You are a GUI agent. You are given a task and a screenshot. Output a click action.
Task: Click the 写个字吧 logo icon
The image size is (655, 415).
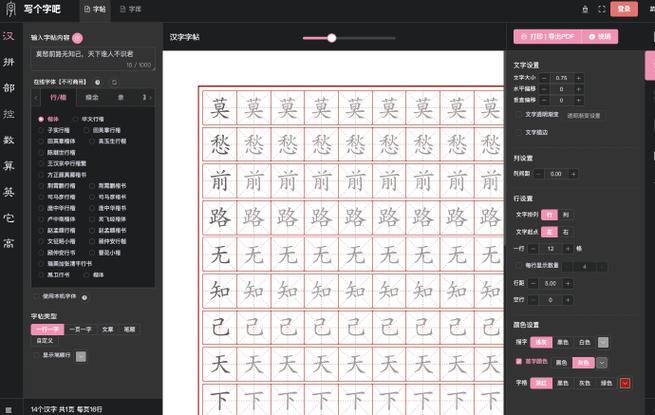point(10,9)
